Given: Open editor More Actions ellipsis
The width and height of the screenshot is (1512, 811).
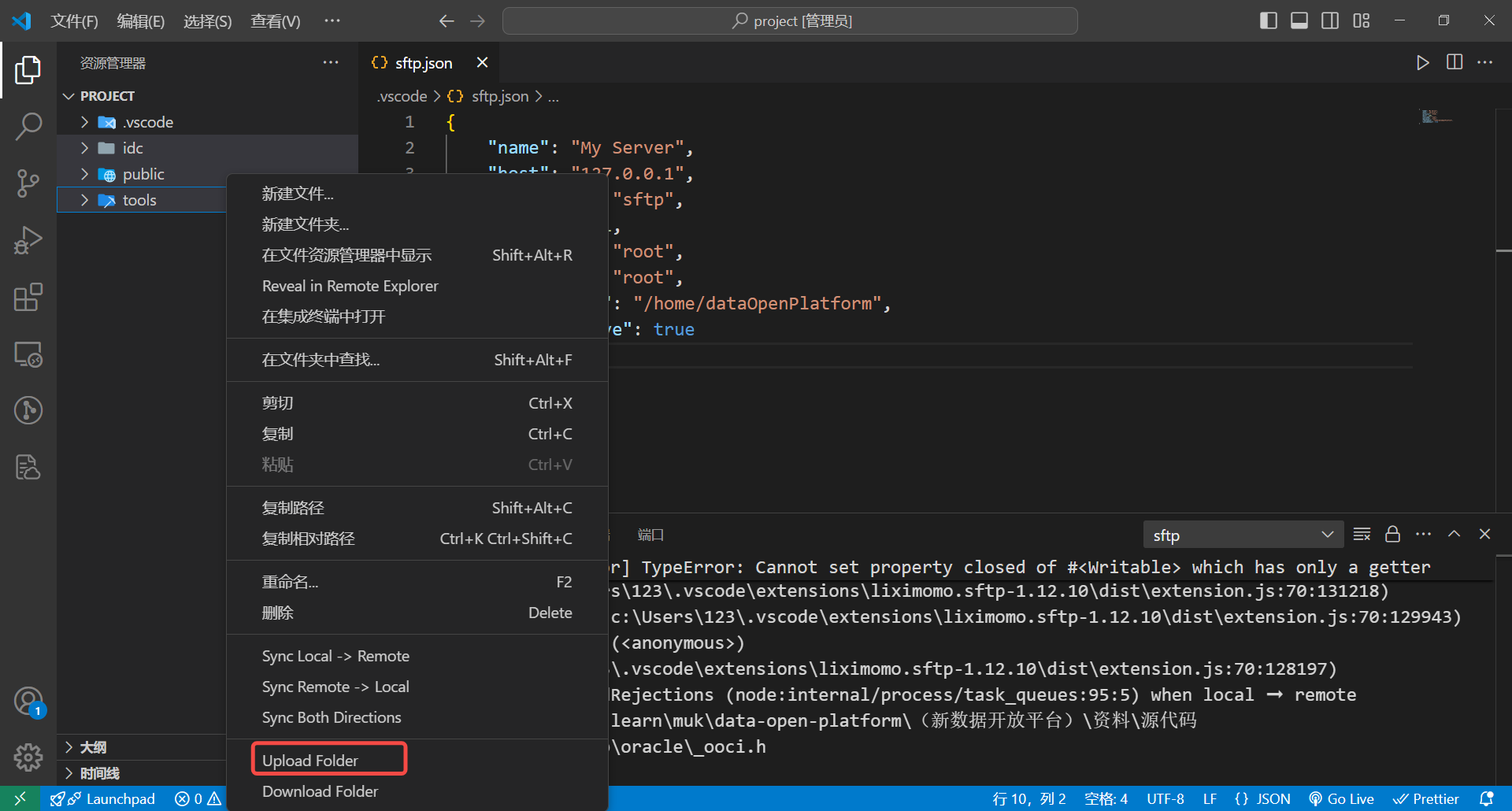Looking at the screenshot, I should (x=1485, y=63).
